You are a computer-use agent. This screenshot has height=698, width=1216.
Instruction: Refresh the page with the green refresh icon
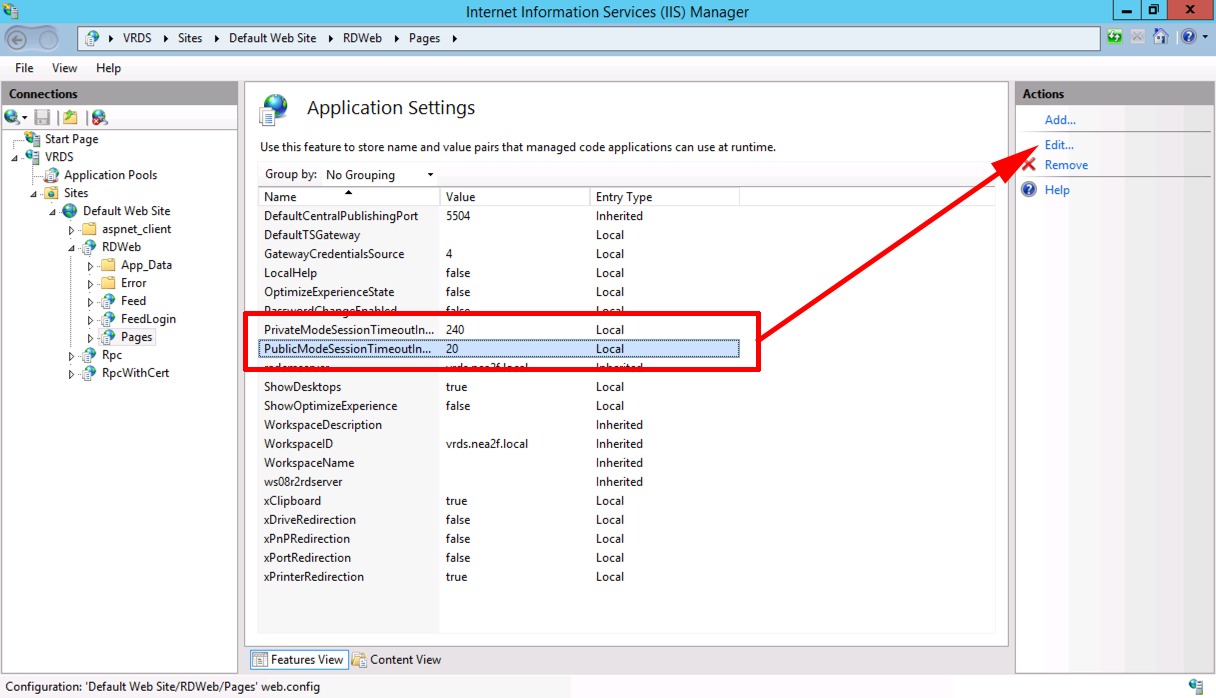(1114, 36)
